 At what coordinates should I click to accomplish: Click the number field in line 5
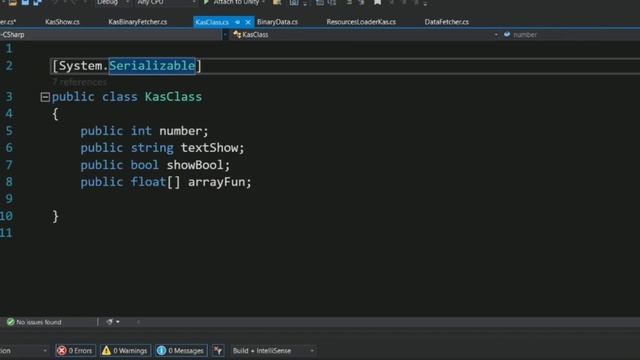(180, 131)
